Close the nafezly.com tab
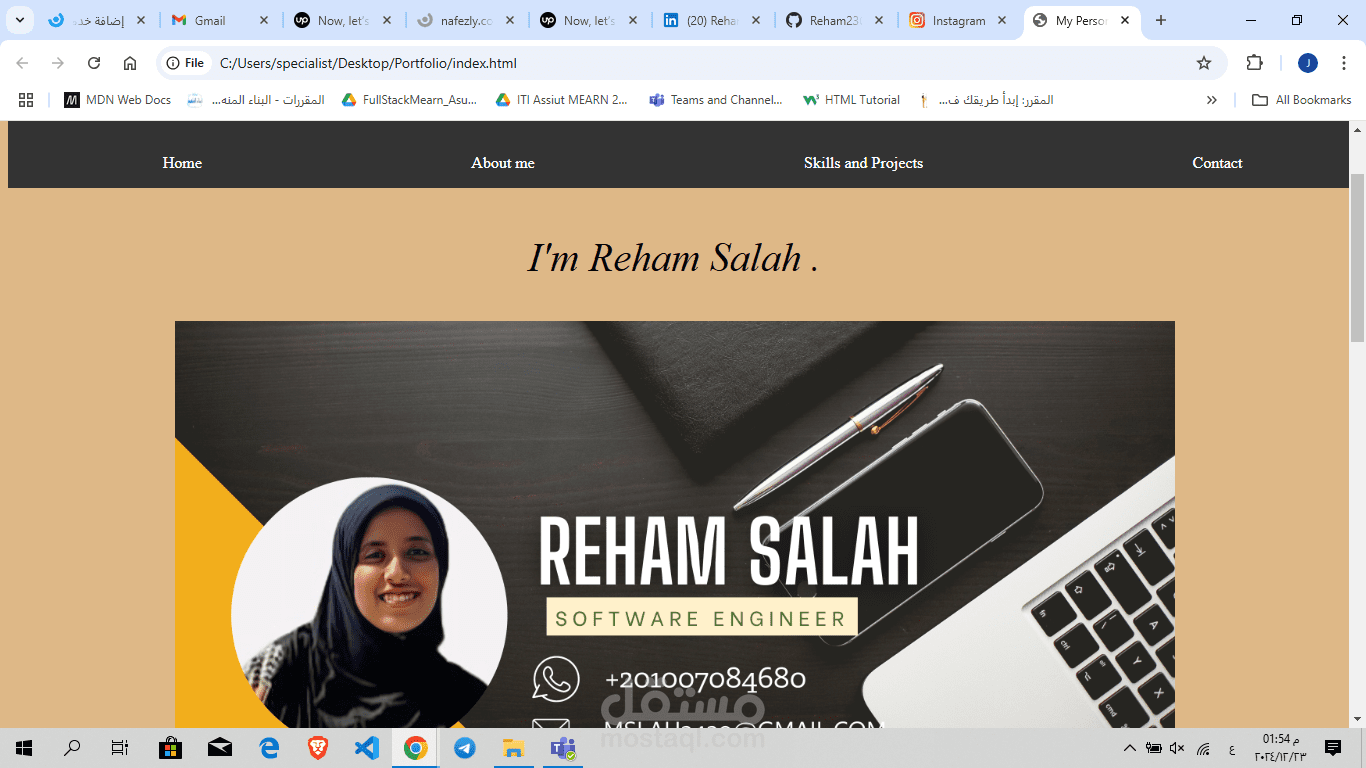The image size is (1366, 768). click(x=510, y=20)
